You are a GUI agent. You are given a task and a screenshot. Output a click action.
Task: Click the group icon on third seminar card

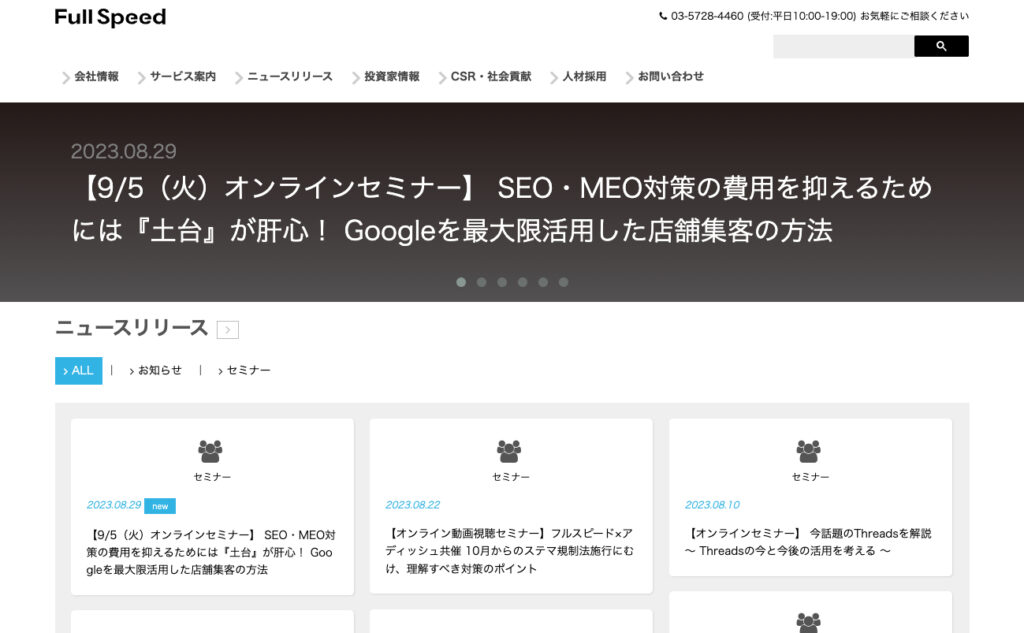tap(808, 451)
